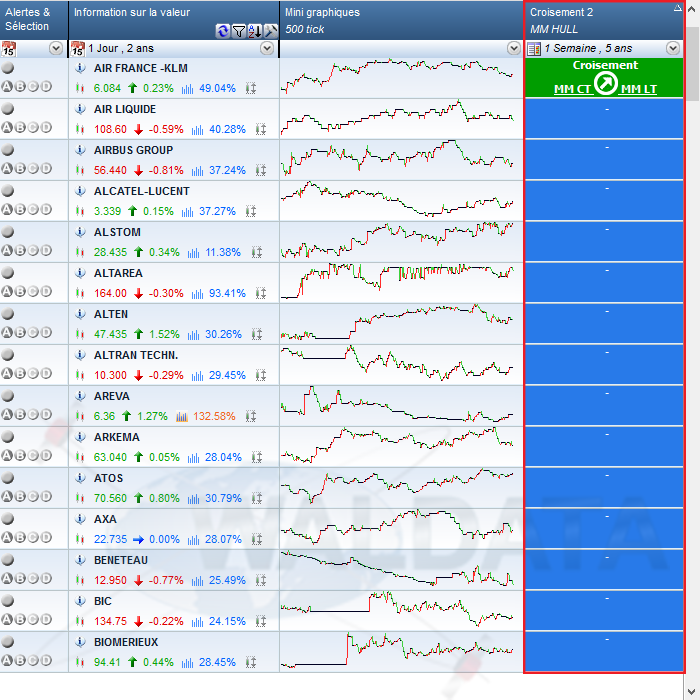The height and width of the screenshot is (700, 700).
Task: Click scrollbar down arrow
Action: coord(692,692)
